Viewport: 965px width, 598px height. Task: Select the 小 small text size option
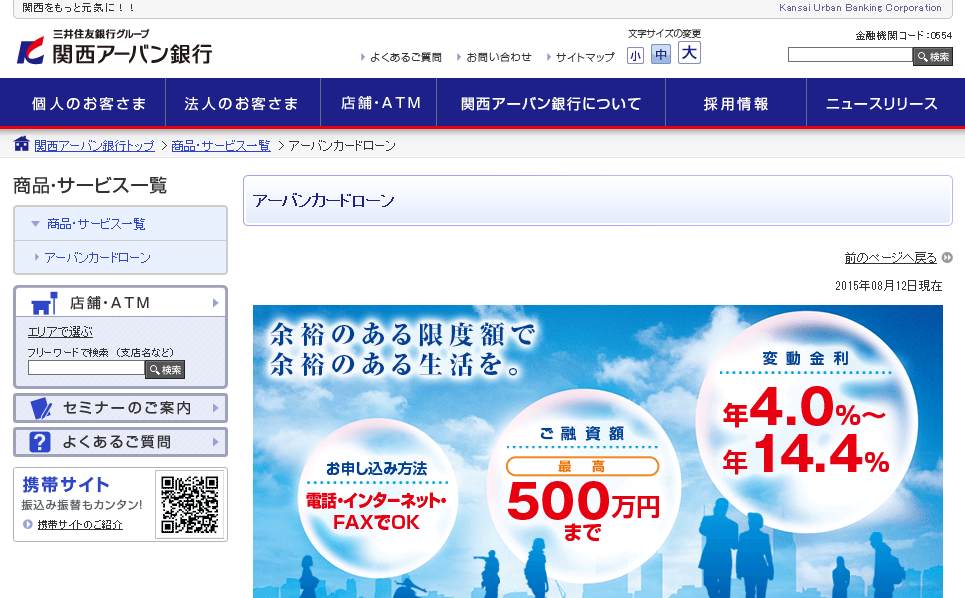pyautogui.click(x=635, y=55)
